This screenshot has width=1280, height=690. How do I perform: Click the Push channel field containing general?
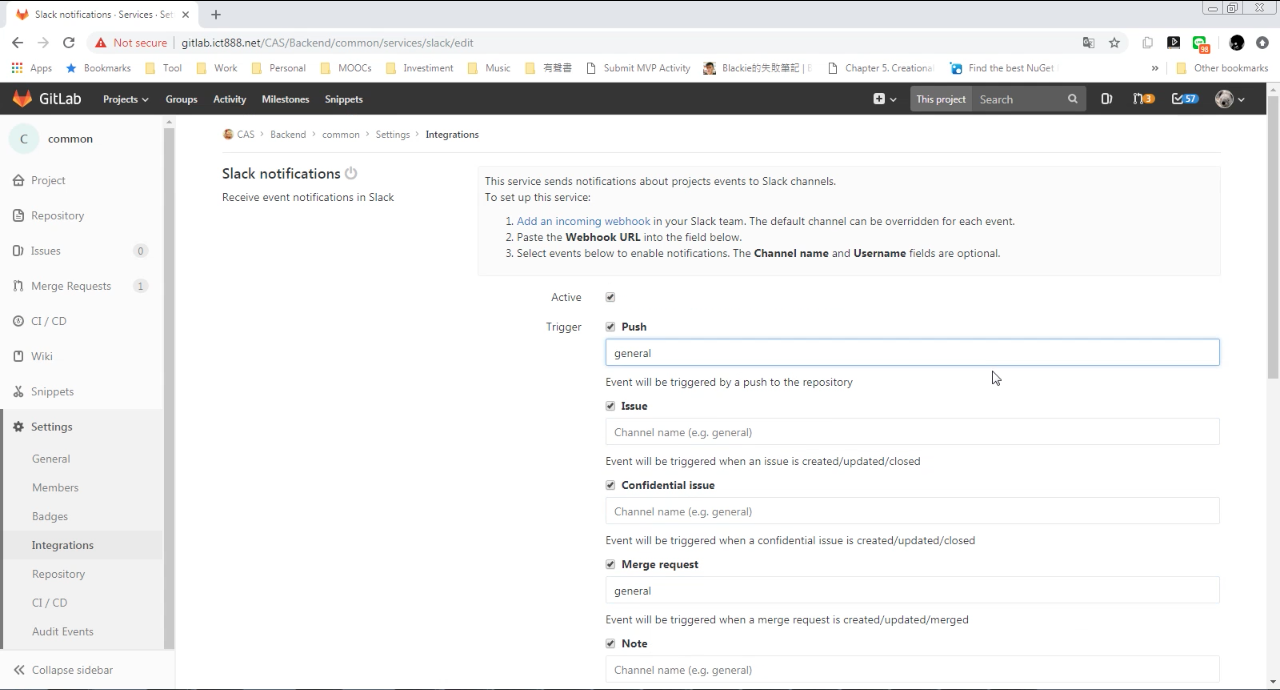pyautogui.click(x=912, y=353)
